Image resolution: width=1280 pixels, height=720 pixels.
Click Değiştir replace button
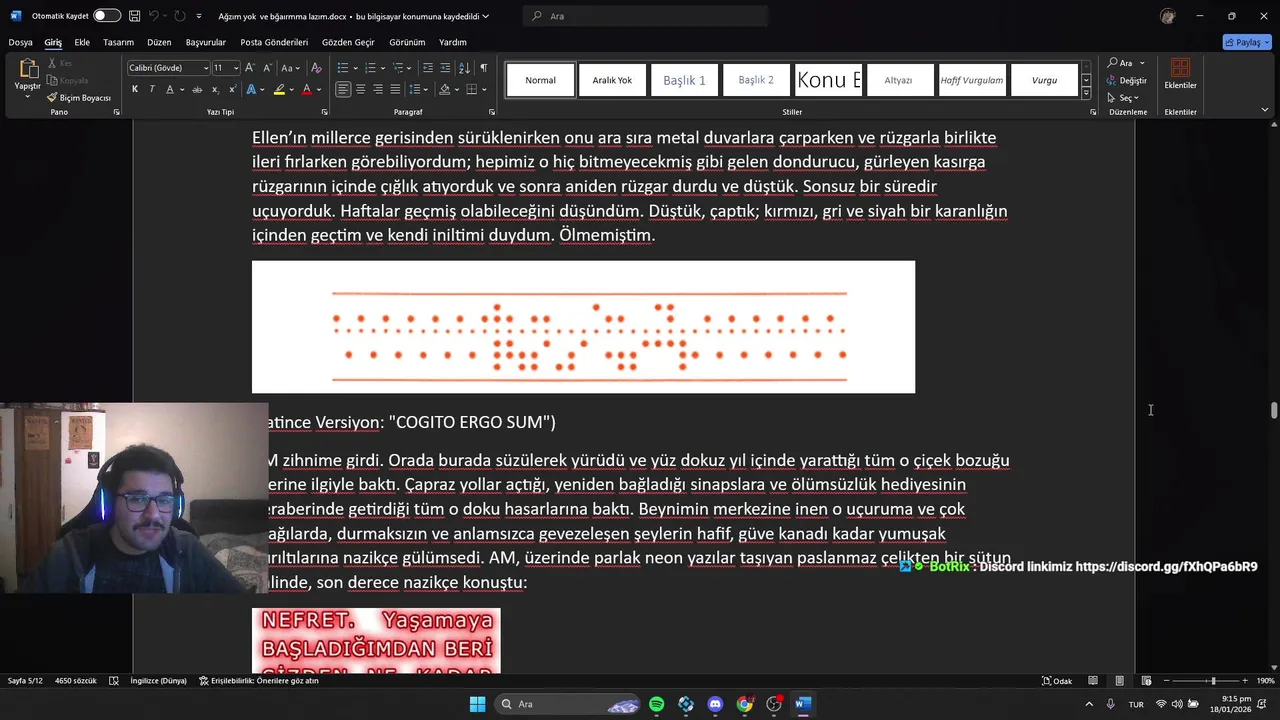pos(1127,80)
